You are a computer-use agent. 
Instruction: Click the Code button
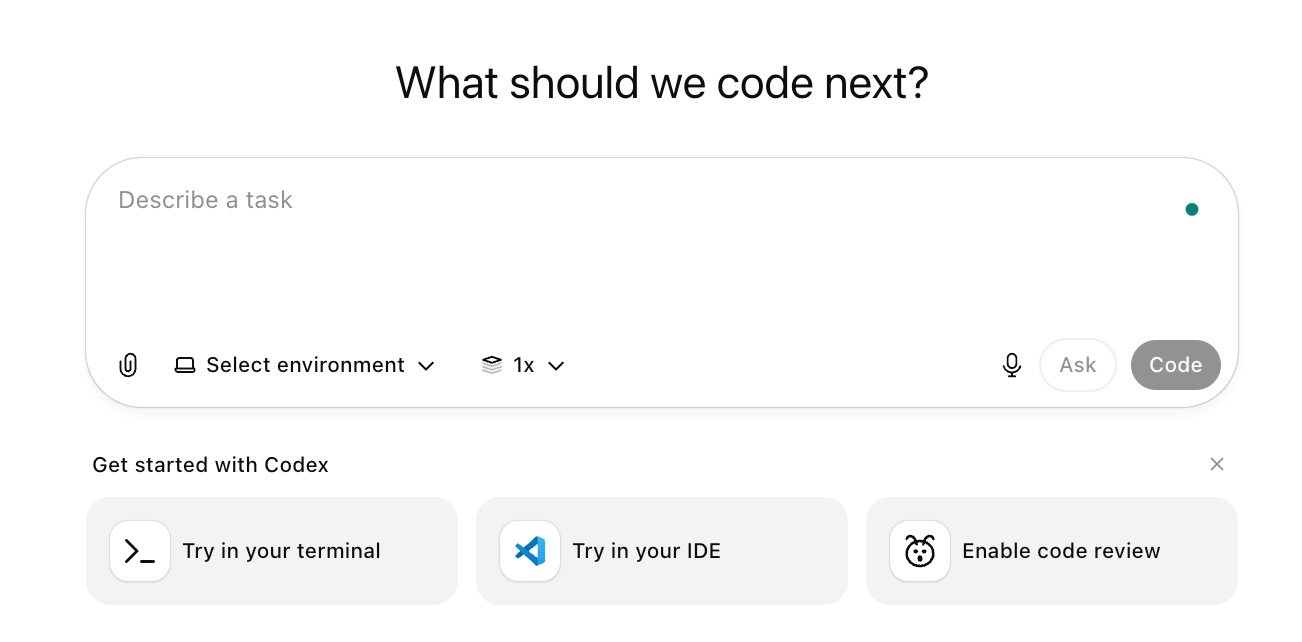pyautogui.click(x=1176, y=365)
